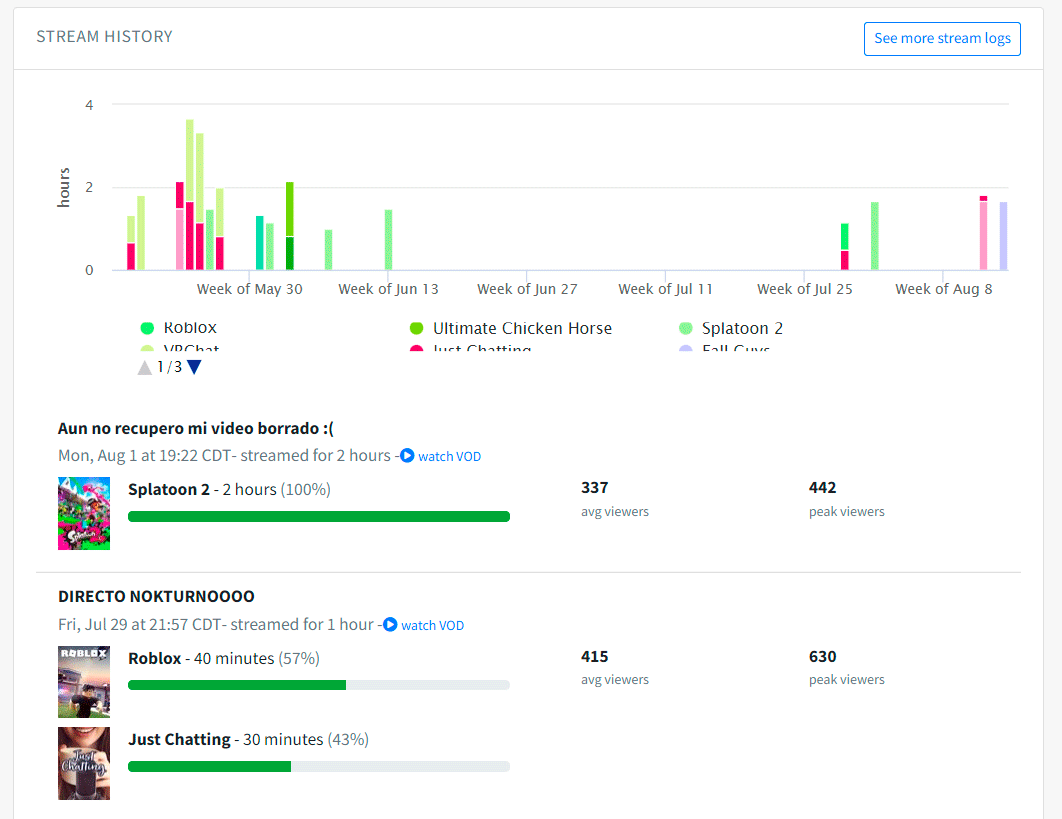Click Splatoon 2 game name in stream entry
The height and width of the screenshot is (819, 1062).
click(169, 490)
